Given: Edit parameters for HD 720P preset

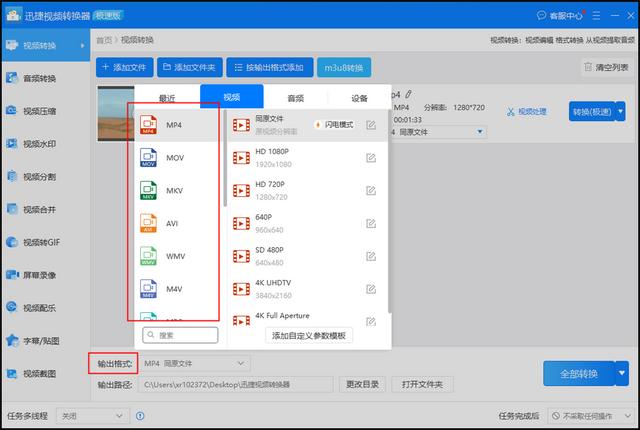Looking at the screenshot, I should tap(371, 191).
